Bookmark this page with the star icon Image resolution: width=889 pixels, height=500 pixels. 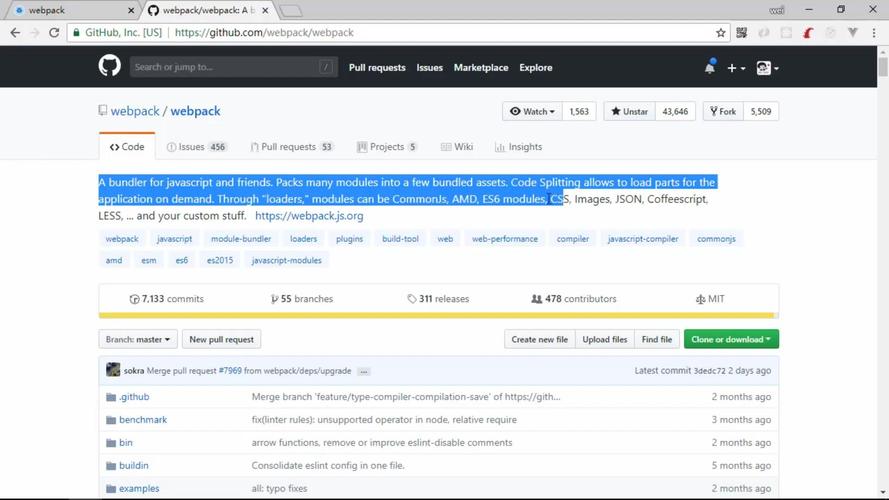(x=721, y=33)
